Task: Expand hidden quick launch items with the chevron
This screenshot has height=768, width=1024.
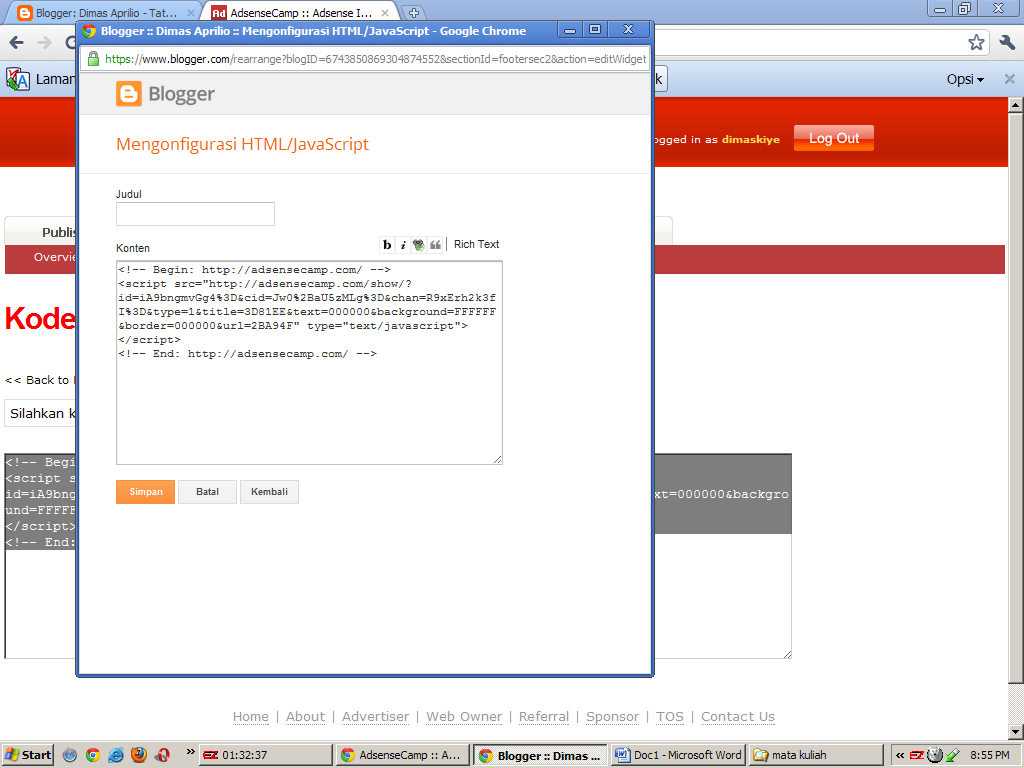Action: point(190,752)
